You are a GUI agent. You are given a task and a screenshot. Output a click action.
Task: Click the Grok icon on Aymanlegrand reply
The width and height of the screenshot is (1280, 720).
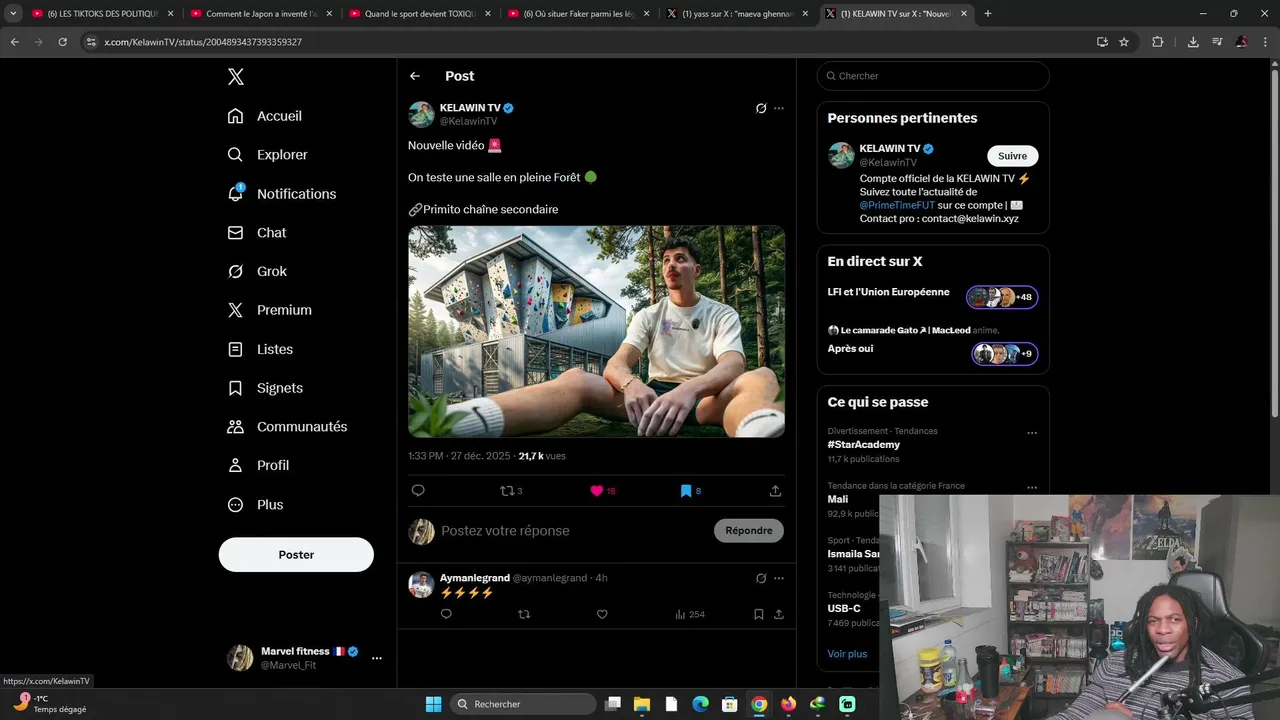point(761,578)
